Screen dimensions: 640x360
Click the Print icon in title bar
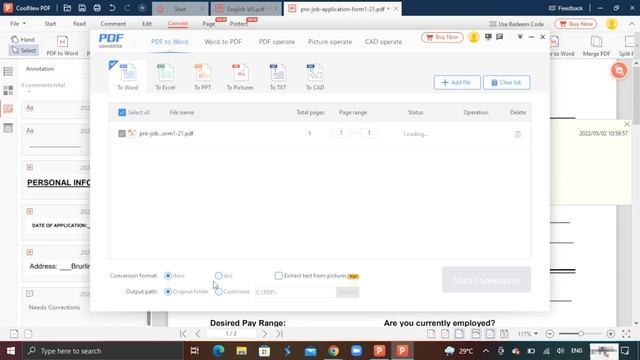coord(97,8)
